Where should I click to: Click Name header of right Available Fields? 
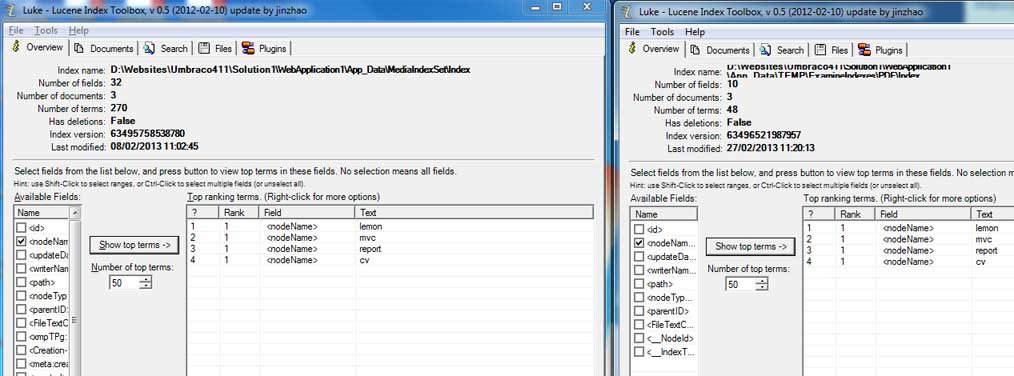point(664,214)
